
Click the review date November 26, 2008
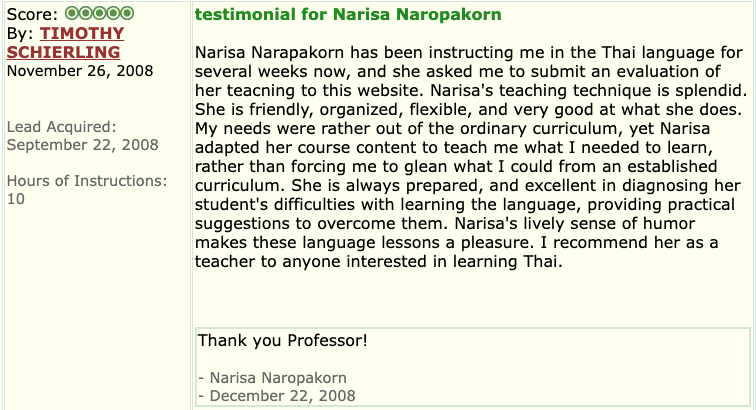point(80,71)
